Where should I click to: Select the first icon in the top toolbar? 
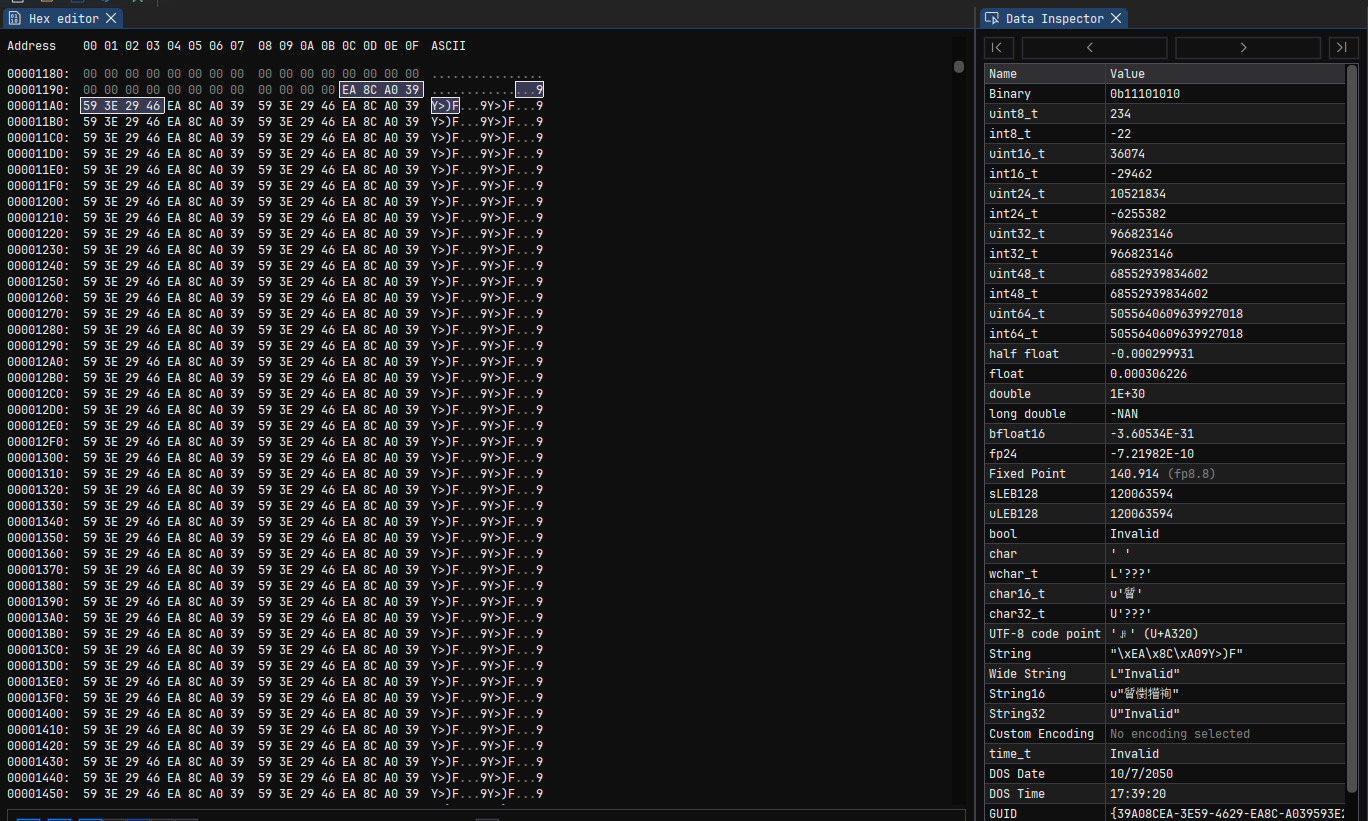(x=17, y=2)
